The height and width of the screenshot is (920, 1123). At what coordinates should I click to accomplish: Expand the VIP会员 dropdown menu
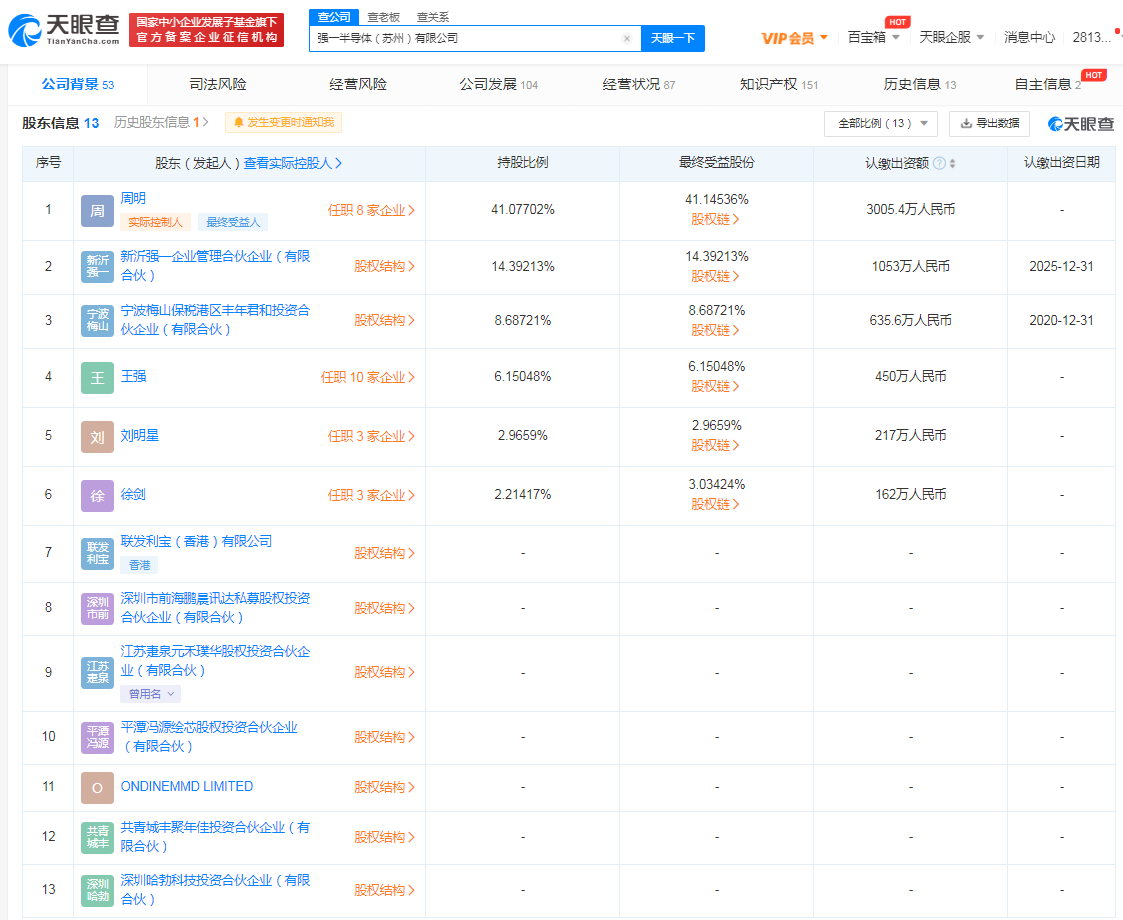point(794,38)
